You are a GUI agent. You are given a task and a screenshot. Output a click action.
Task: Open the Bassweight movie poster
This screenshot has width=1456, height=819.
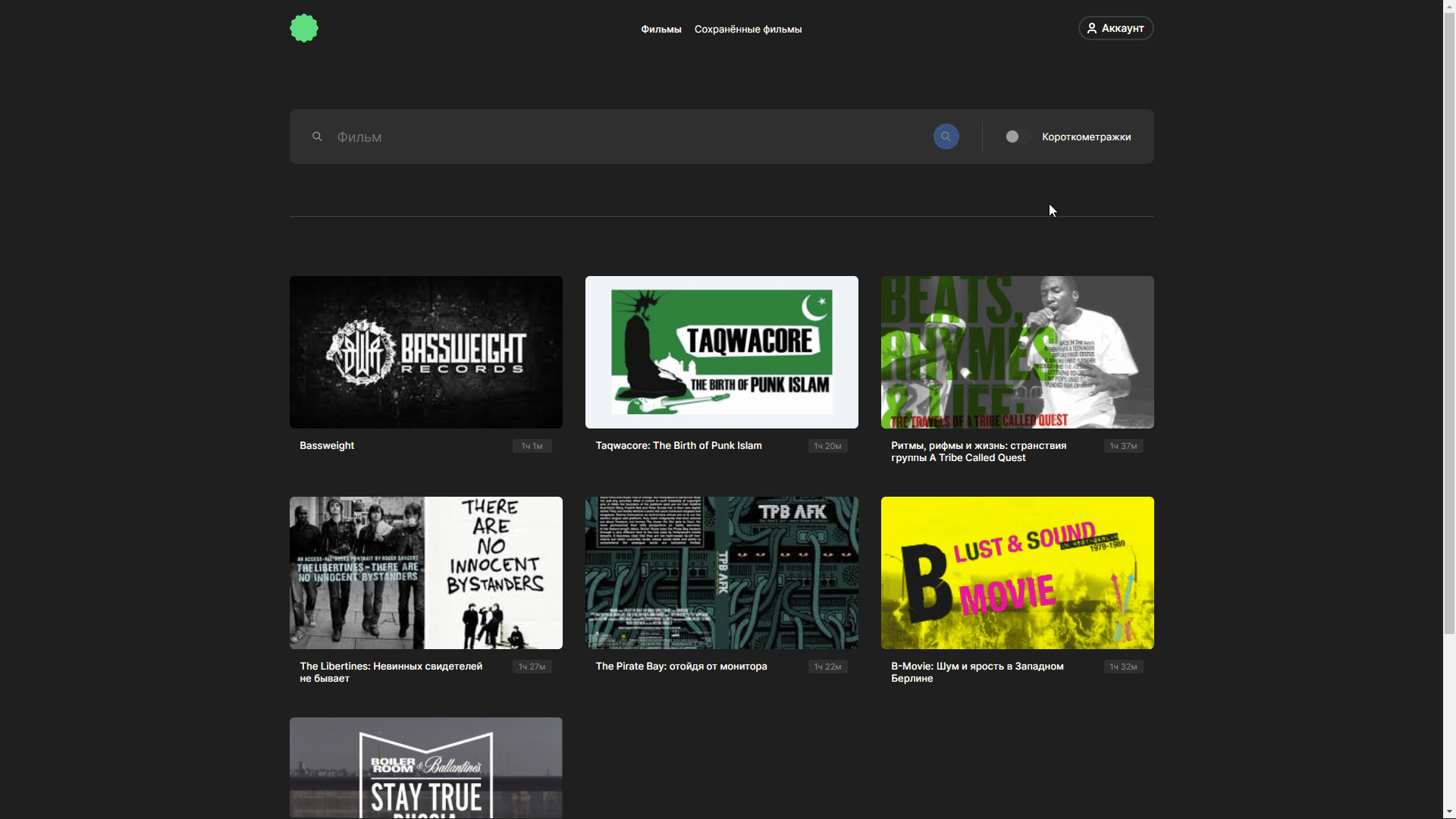425,352
